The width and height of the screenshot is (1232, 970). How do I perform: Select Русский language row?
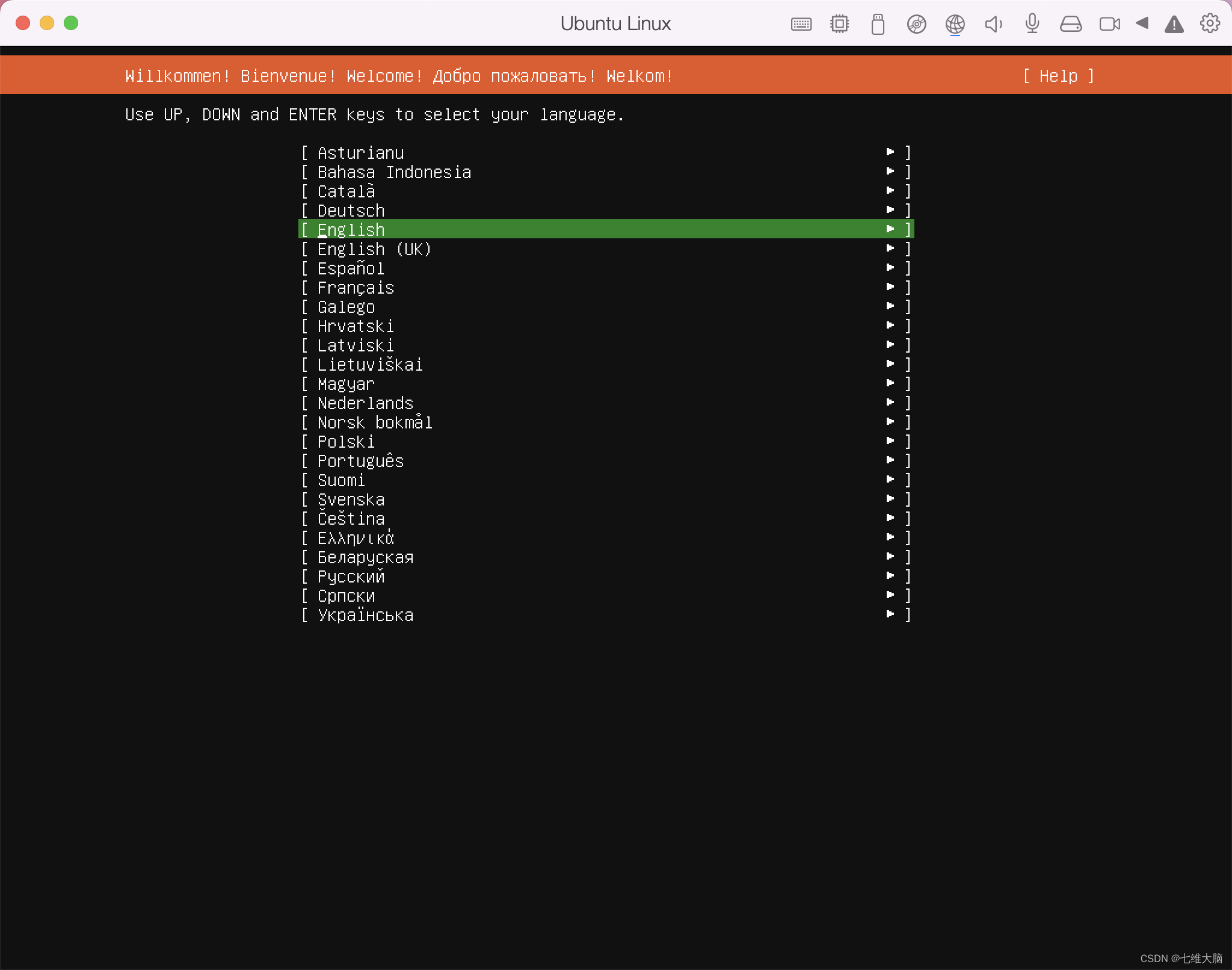[606, 576]
